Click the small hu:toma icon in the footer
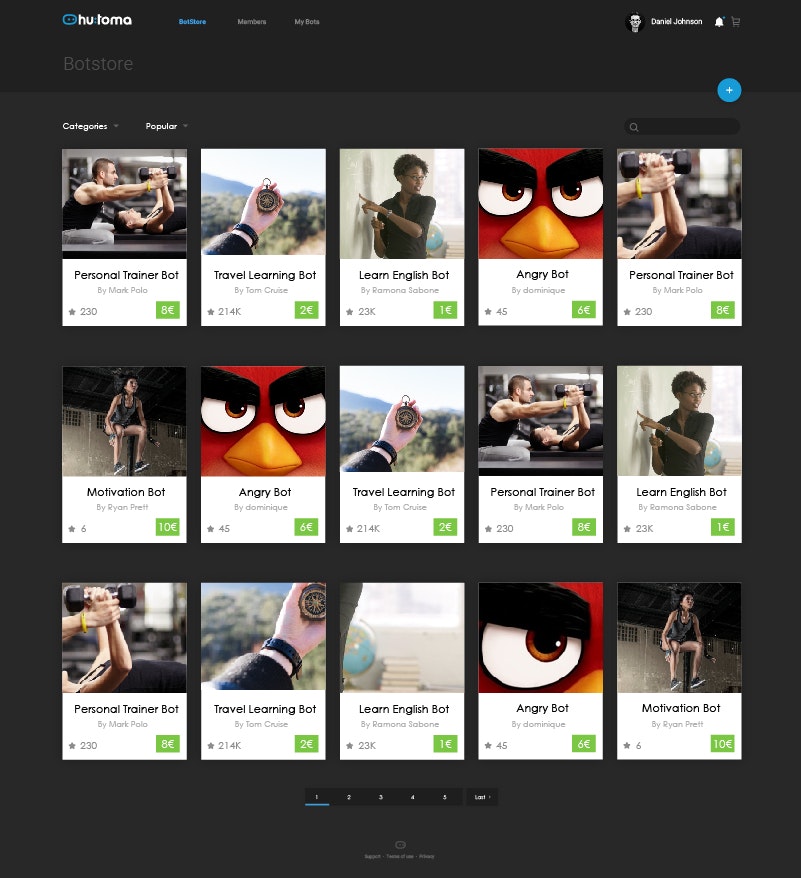This screenshot has height=878, width=801. [400, 844]
